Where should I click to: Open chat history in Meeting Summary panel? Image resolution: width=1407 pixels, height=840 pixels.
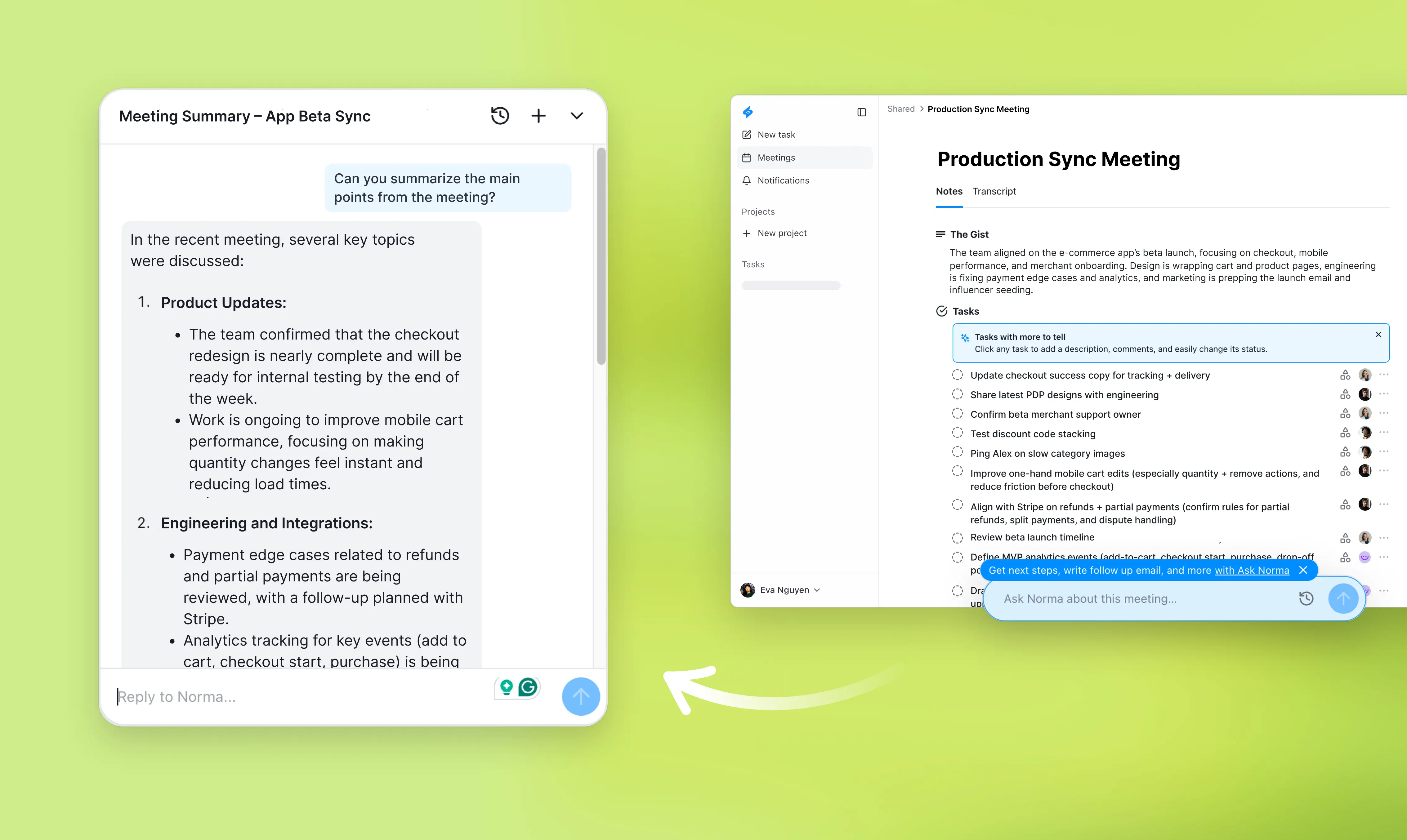(x=499, y=116)
